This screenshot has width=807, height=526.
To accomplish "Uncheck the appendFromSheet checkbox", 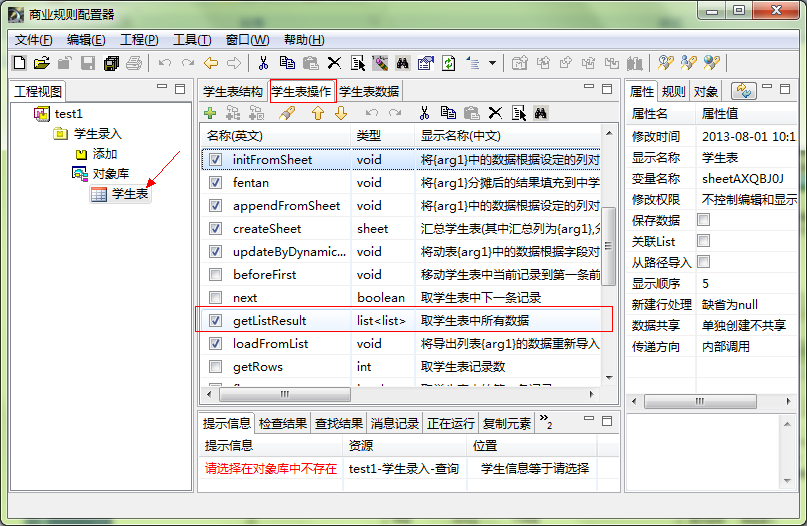I will click(x=216, y=206).
